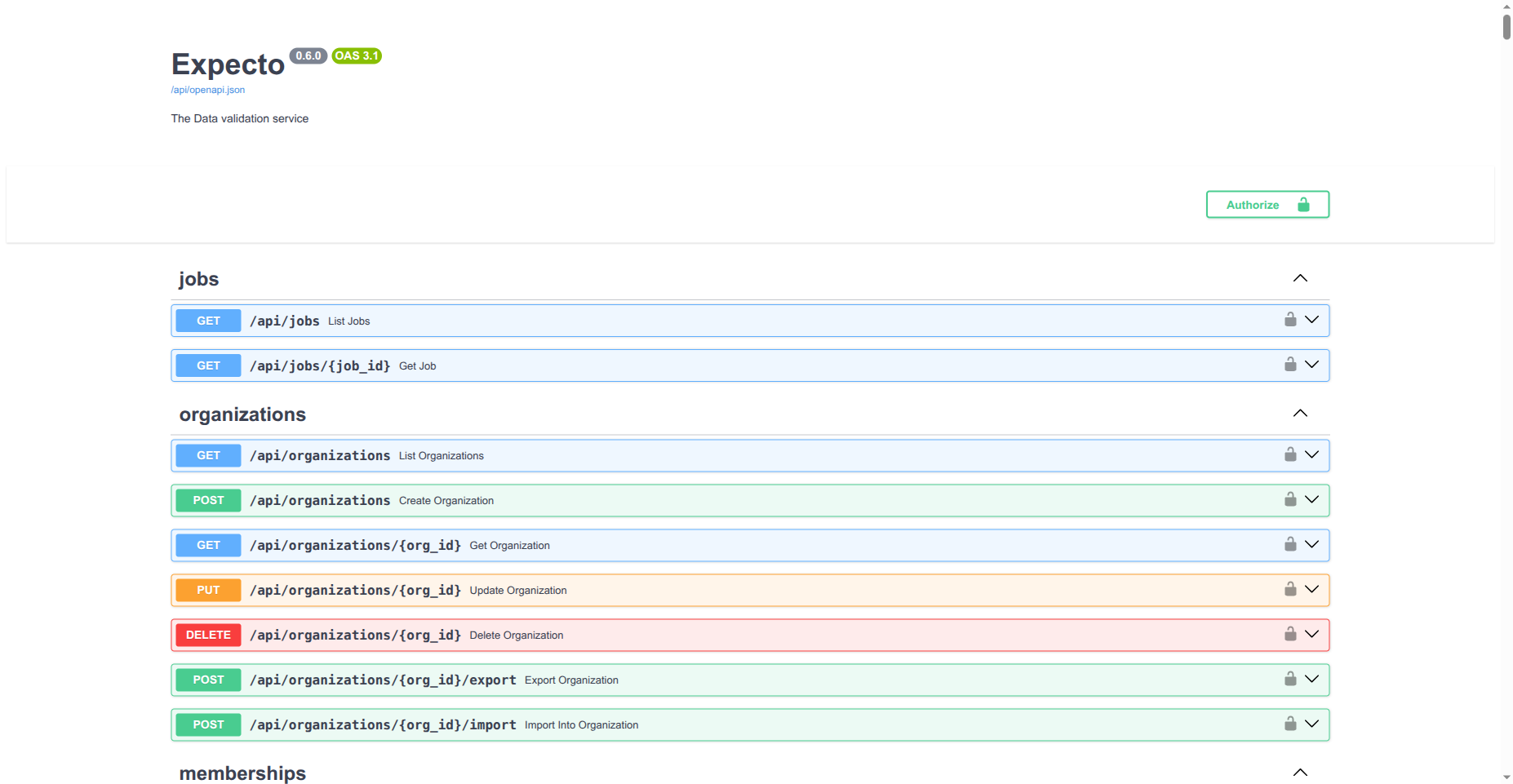Click GET badge for /api/jobs

pyautogui.click(x=208, y=321)
